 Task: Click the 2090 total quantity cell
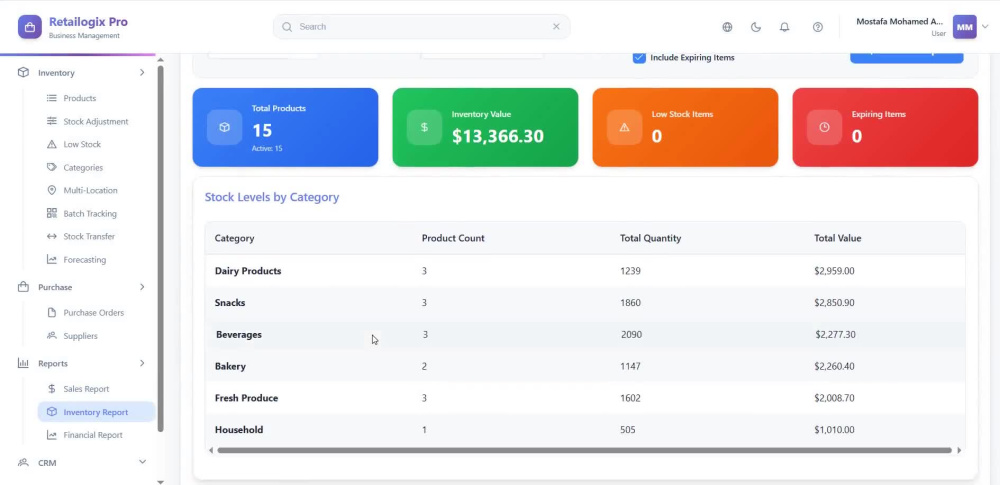pos(631,334)
